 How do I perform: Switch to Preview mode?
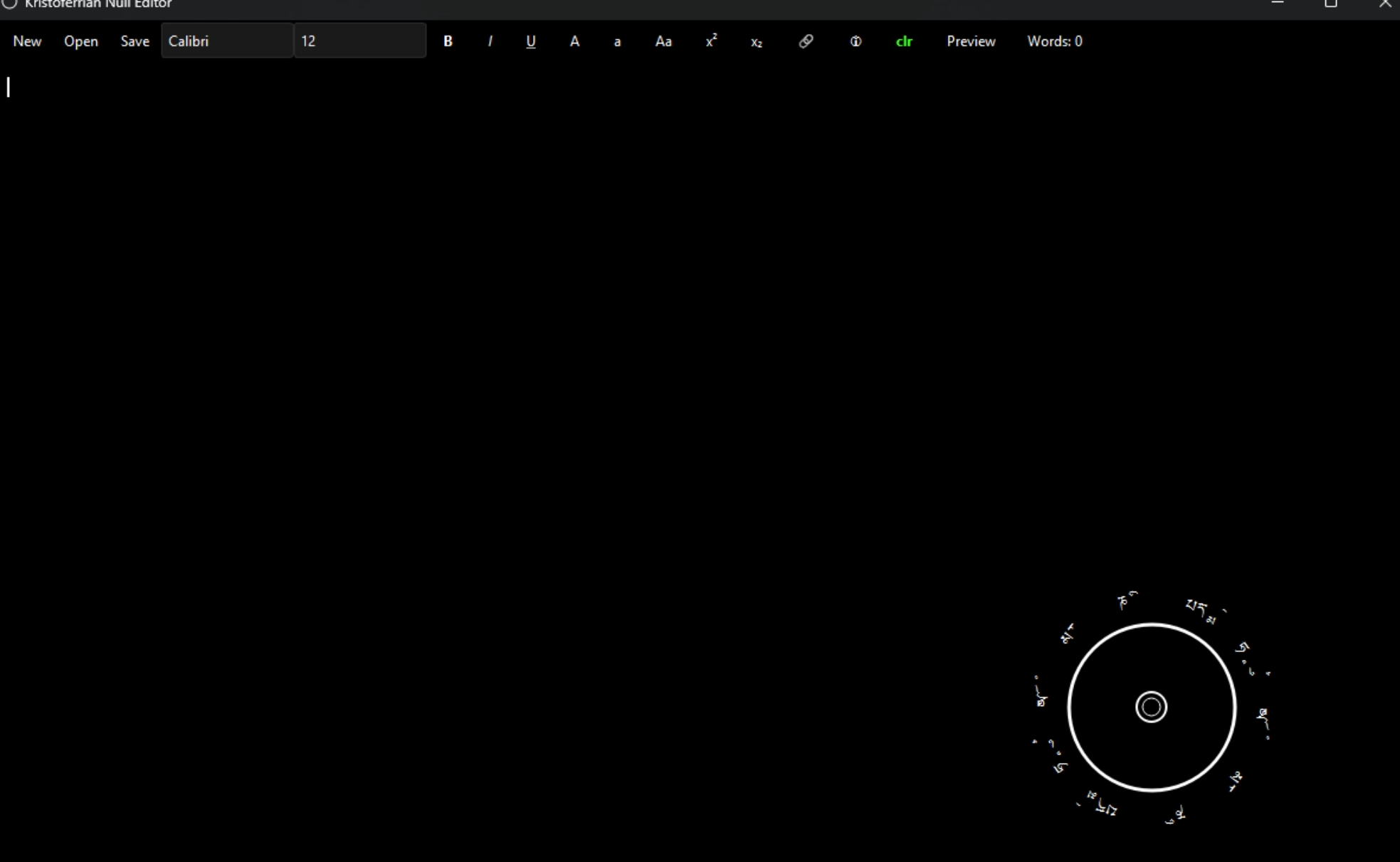point(971,41)
